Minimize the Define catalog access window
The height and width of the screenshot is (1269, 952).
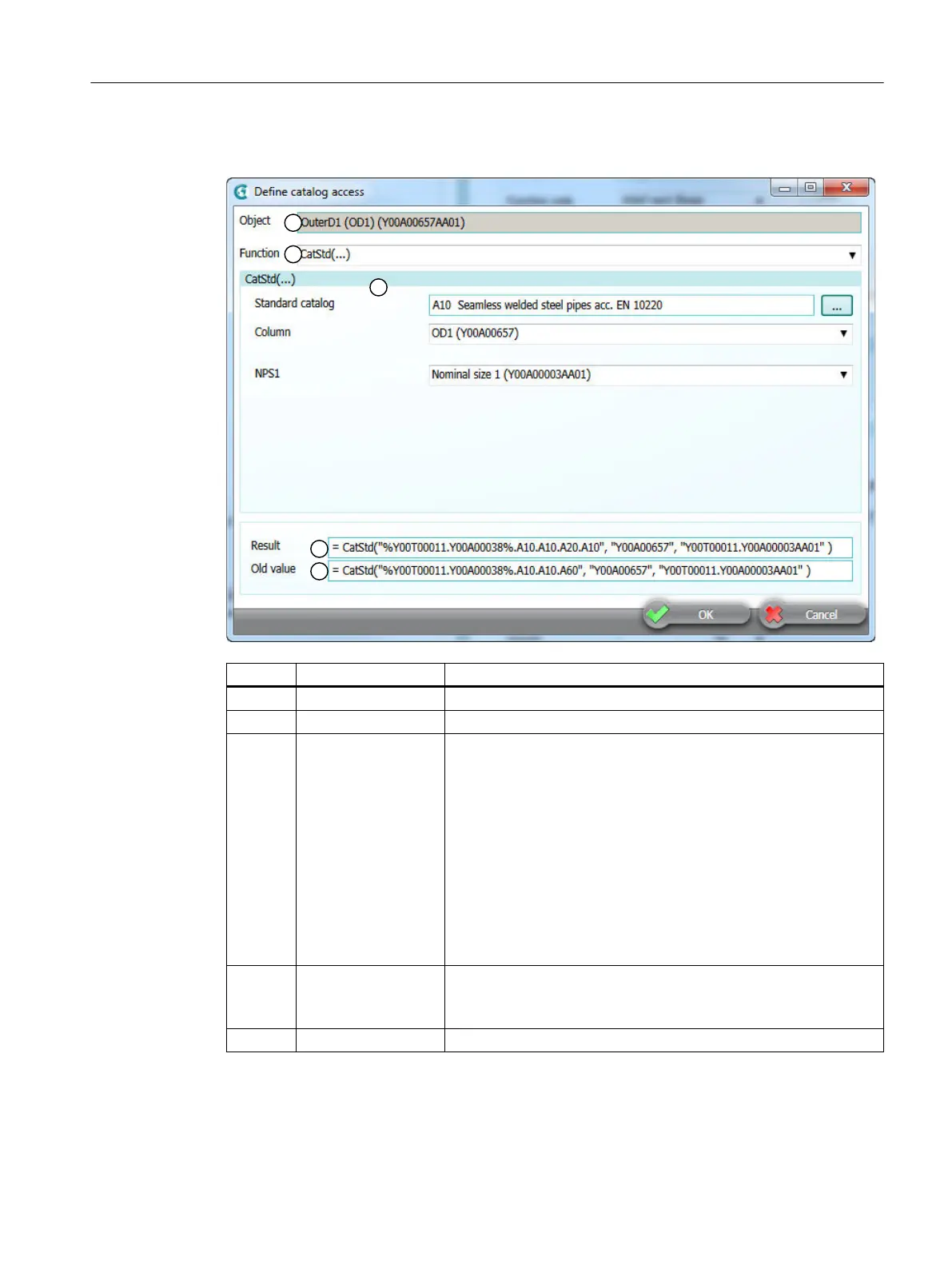(785, 188)
